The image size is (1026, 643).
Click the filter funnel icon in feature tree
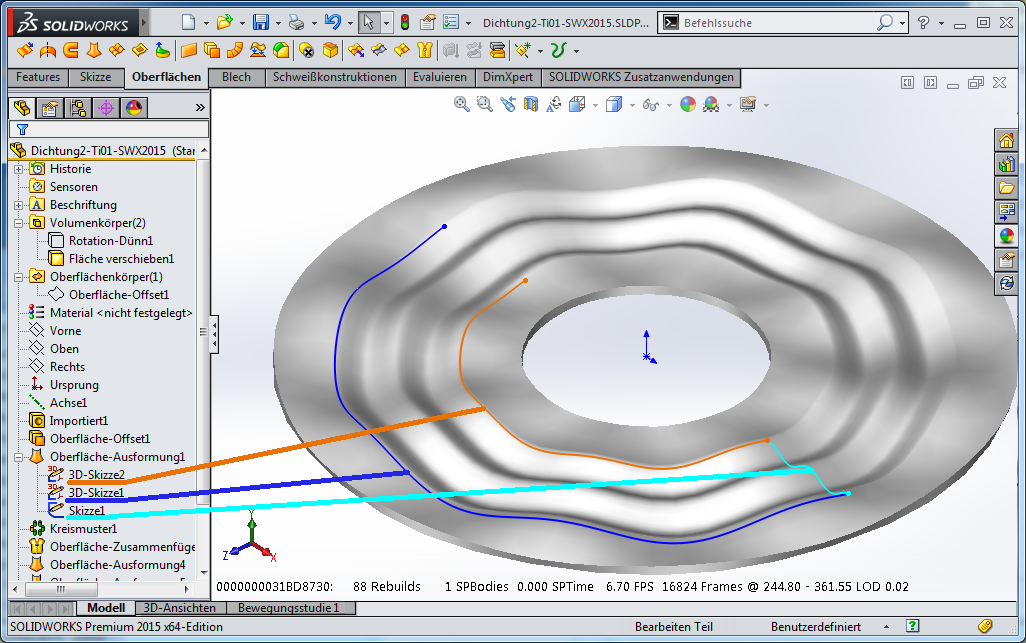[x=22, y=129]
